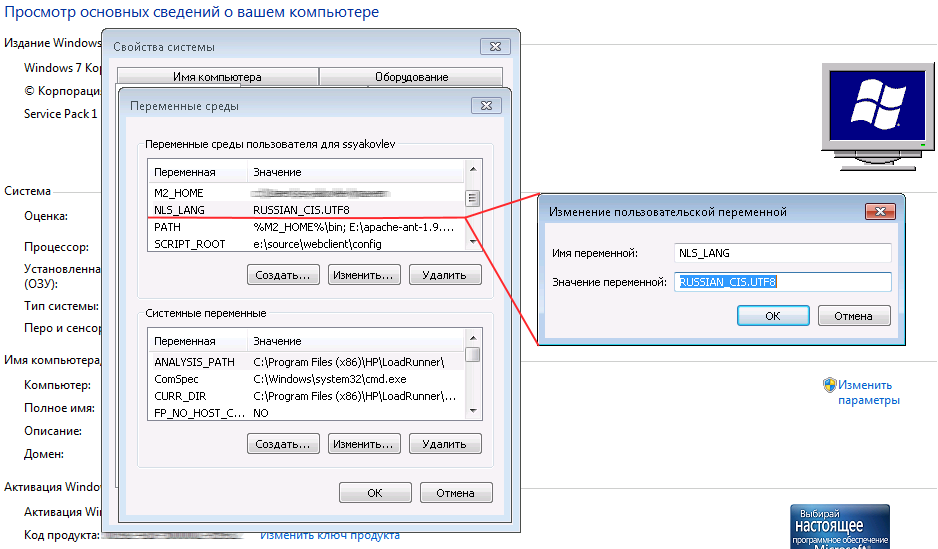This screenshot has width=938, height=549.
Task: Click the Значение column header in user variables
Action: point(355,172)
